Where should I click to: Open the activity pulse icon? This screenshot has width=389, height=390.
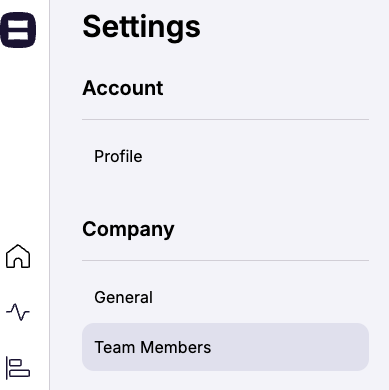pyautogui.click(x=18, y=312)
